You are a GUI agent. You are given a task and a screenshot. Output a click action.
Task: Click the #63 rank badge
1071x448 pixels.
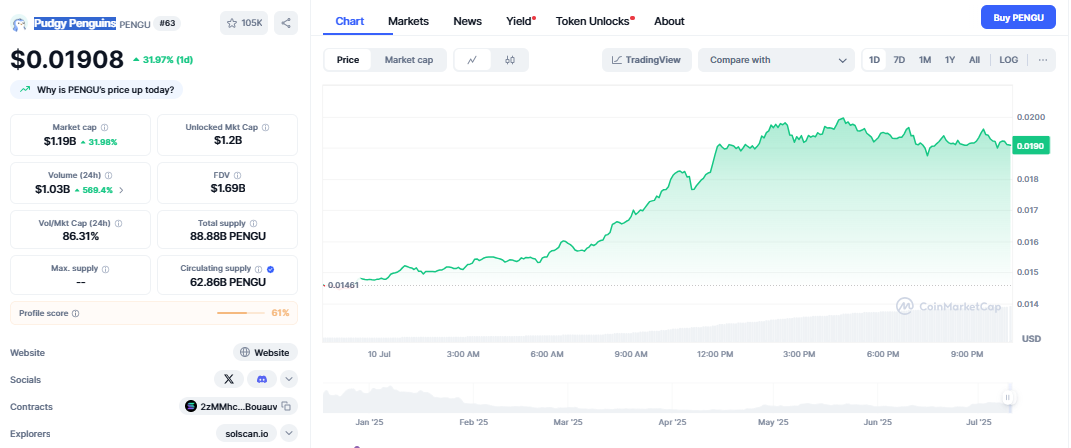(167, 23)
